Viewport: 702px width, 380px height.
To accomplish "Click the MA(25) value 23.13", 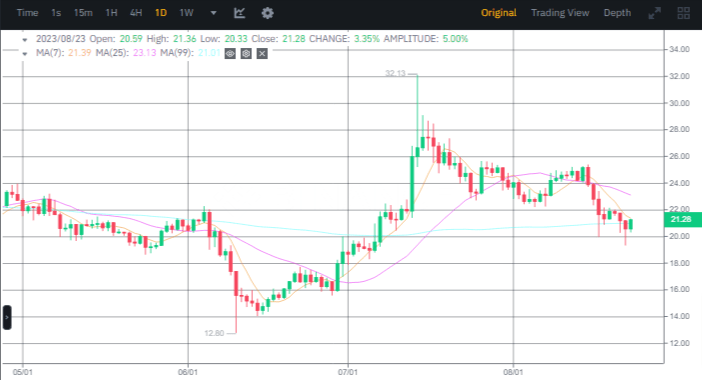I will pyautogui.click(x=145, y=53).
